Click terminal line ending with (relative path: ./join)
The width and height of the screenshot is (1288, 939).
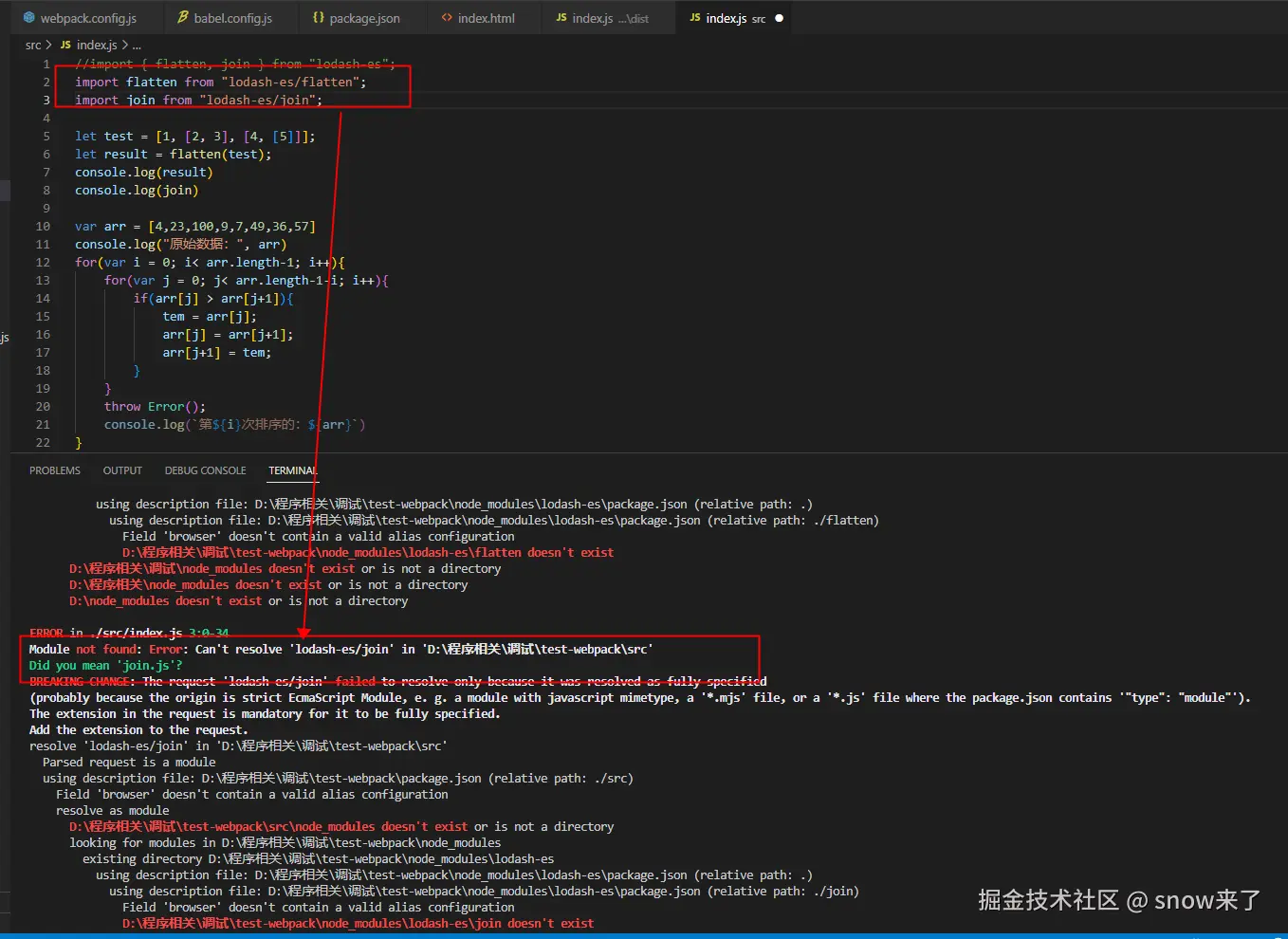coord(485,892)
